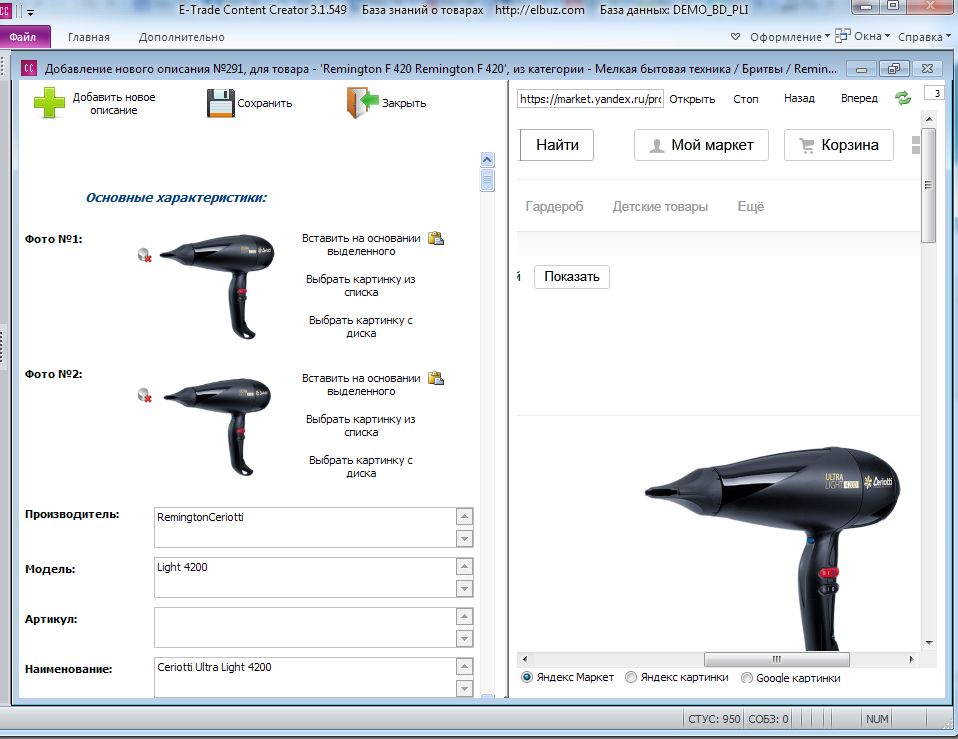Open Детские товары category in browser

(x=660, y=206)
